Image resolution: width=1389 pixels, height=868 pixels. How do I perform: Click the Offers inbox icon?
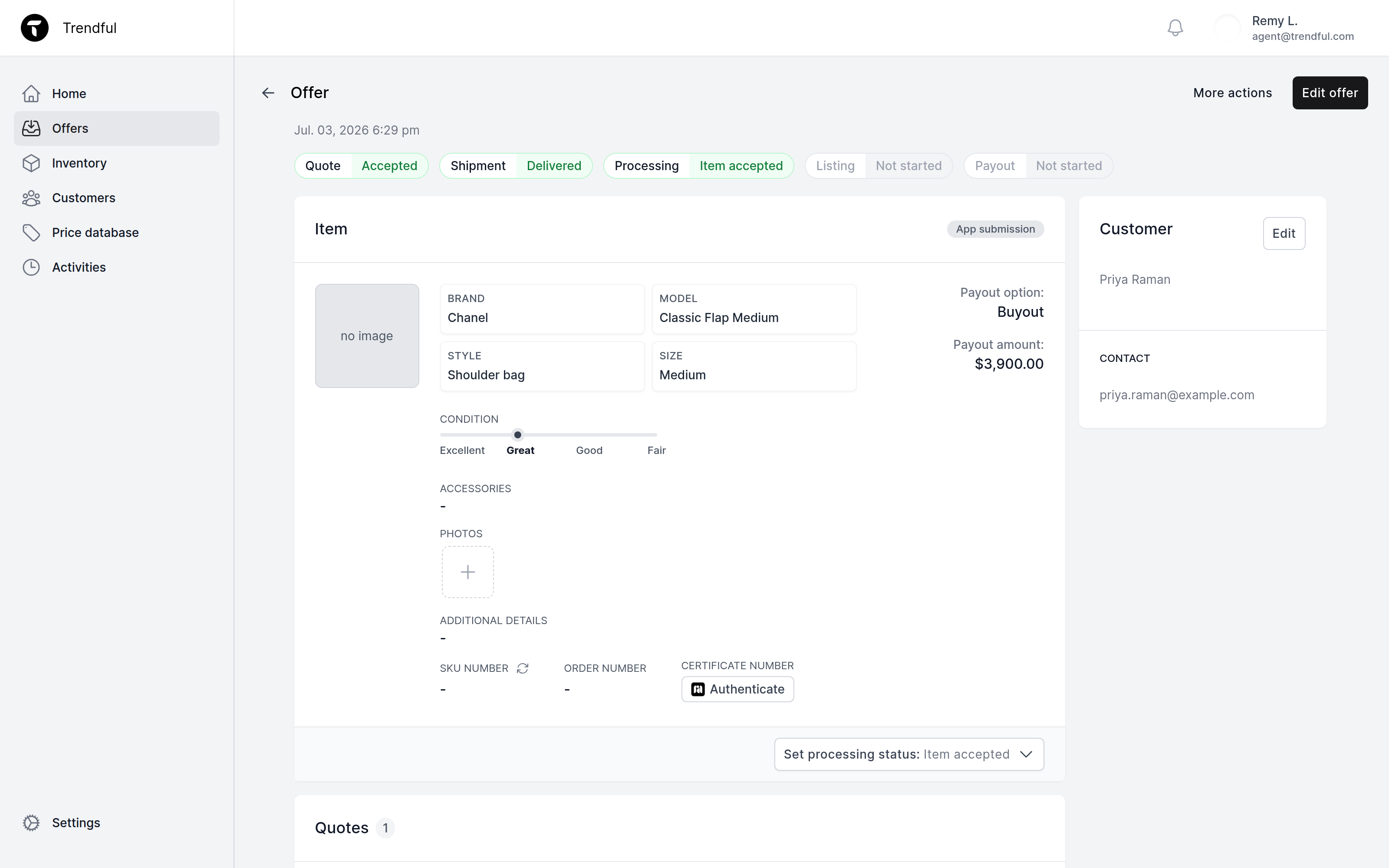click(x=32, y=128)
